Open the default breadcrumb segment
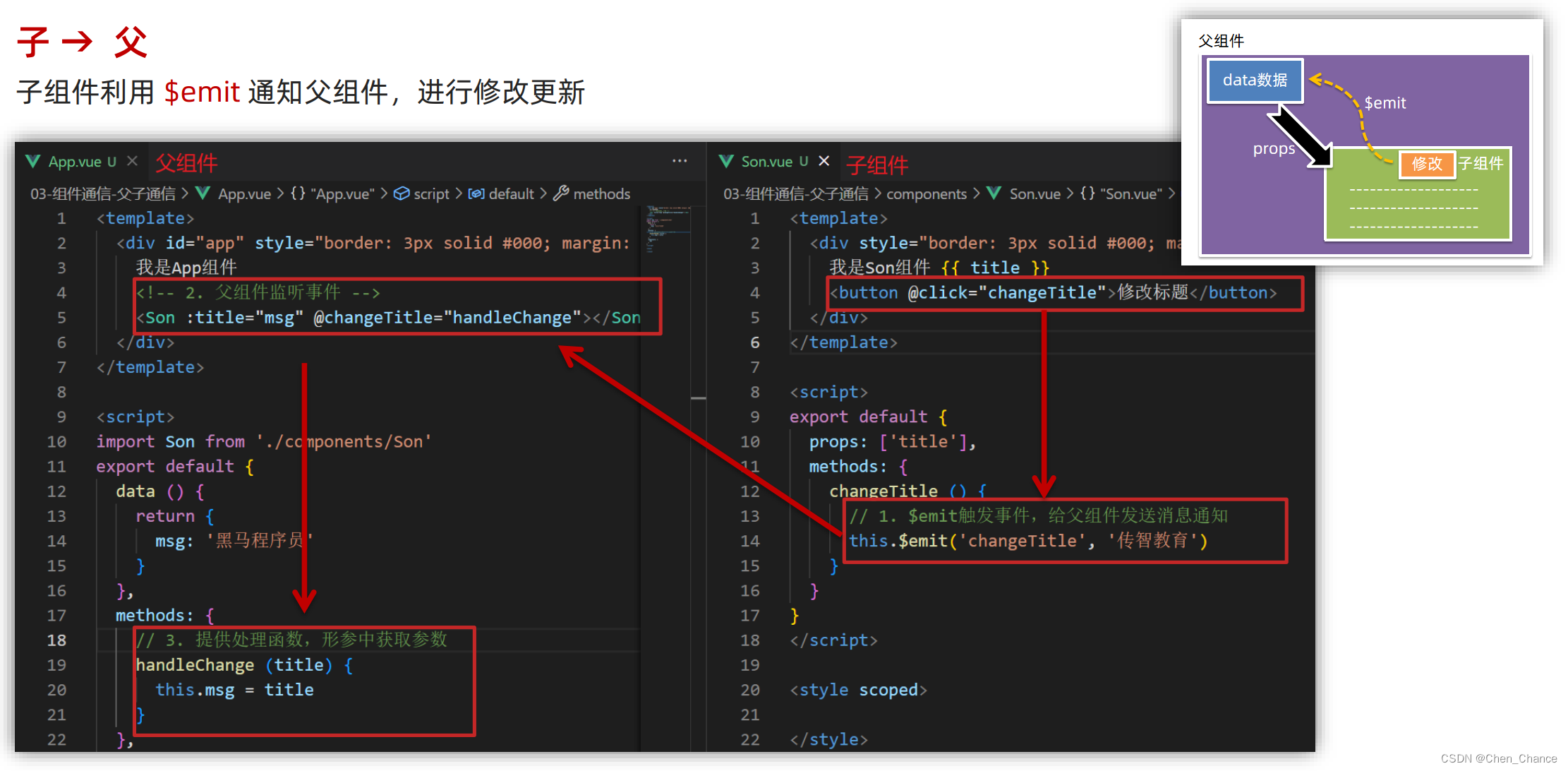 [512, 193]
